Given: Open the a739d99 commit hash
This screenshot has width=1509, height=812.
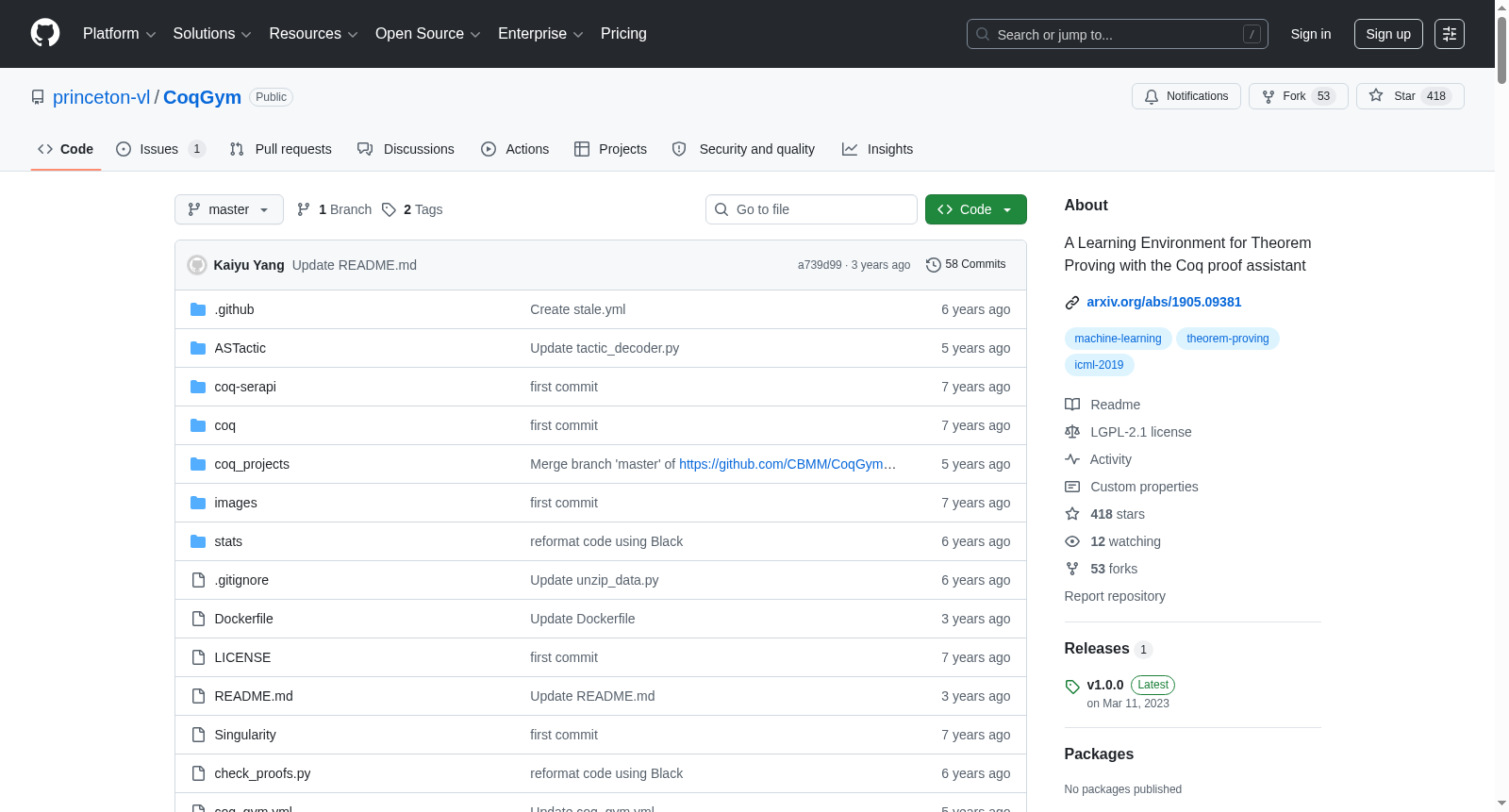Looking at the screenshot, I should tap(820, 265).
